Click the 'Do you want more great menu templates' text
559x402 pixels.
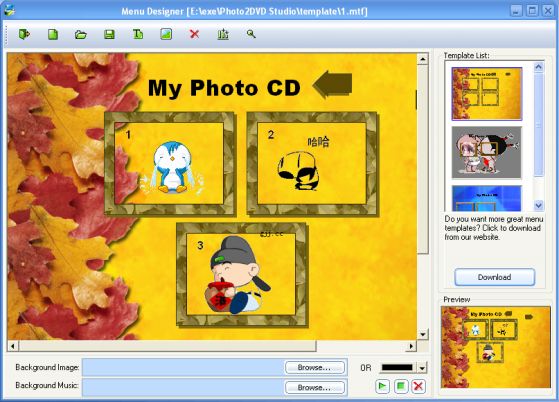point(494,228)
